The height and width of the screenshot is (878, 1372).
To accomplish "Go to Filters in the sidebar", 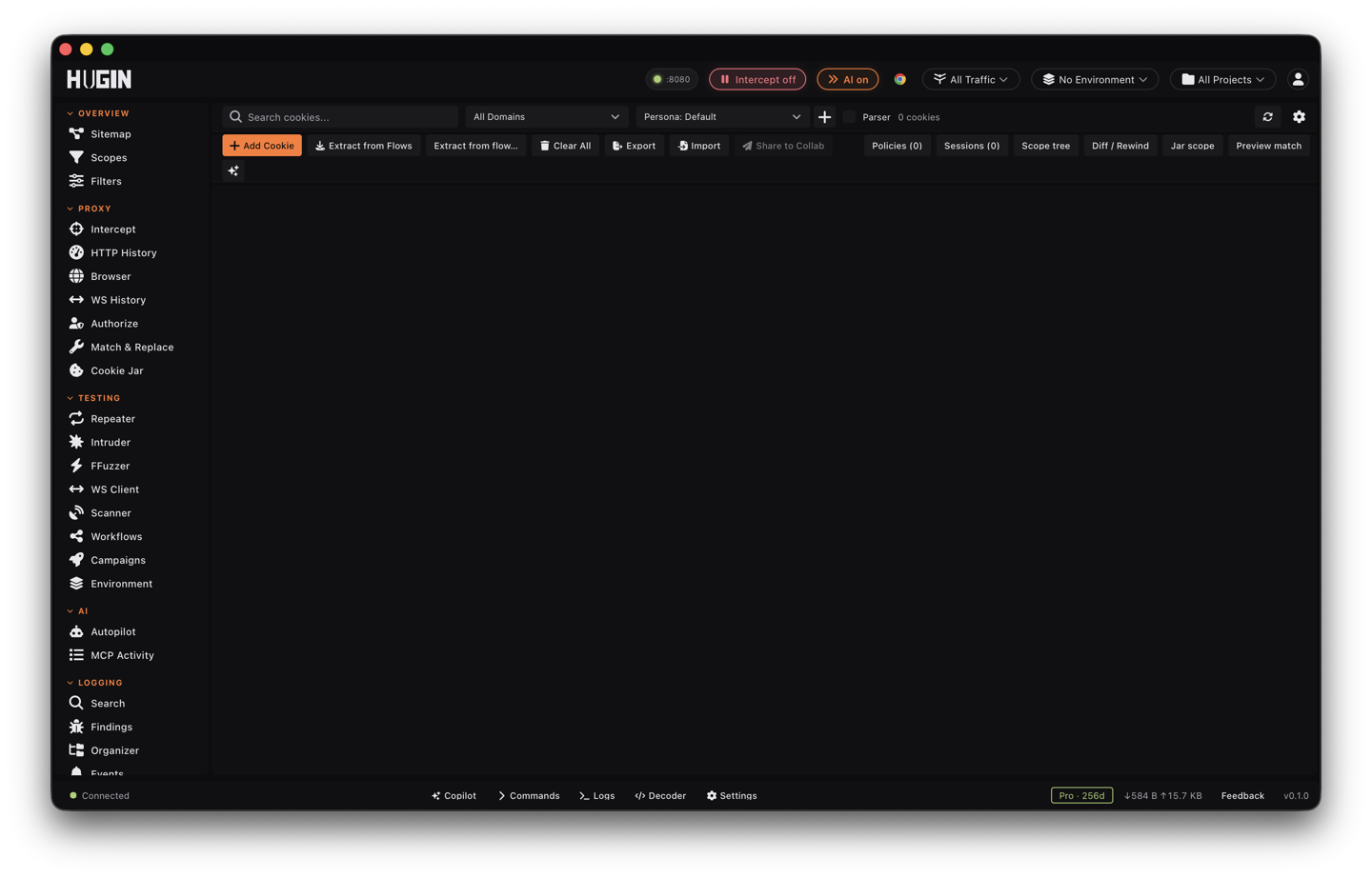I will pyautogui.click(x=106, y=181).
